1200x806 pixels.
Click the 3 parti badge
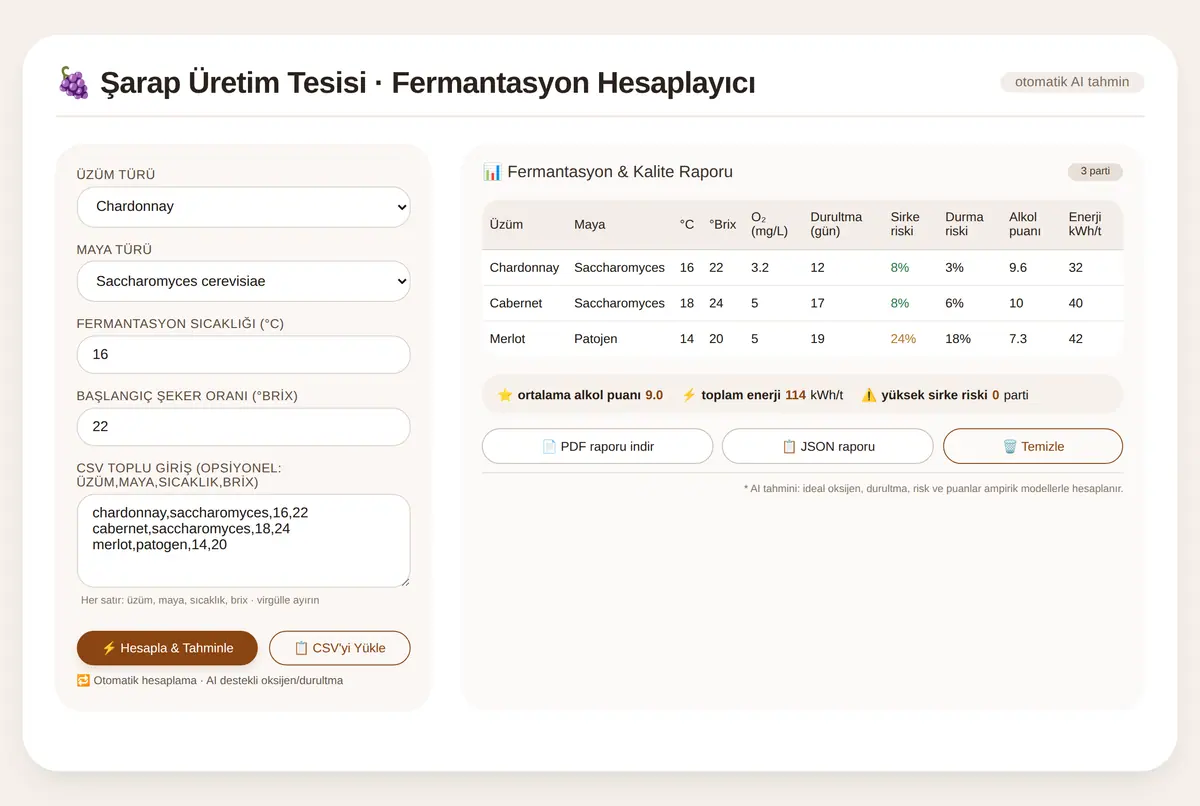click(x=1095, y=171)
